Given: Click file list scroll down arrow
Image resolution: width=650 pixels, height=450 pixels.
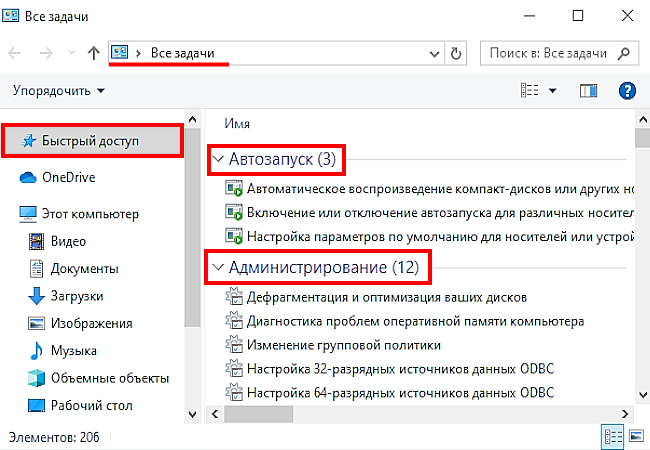Looking at the screenshot, I should 643,394.
